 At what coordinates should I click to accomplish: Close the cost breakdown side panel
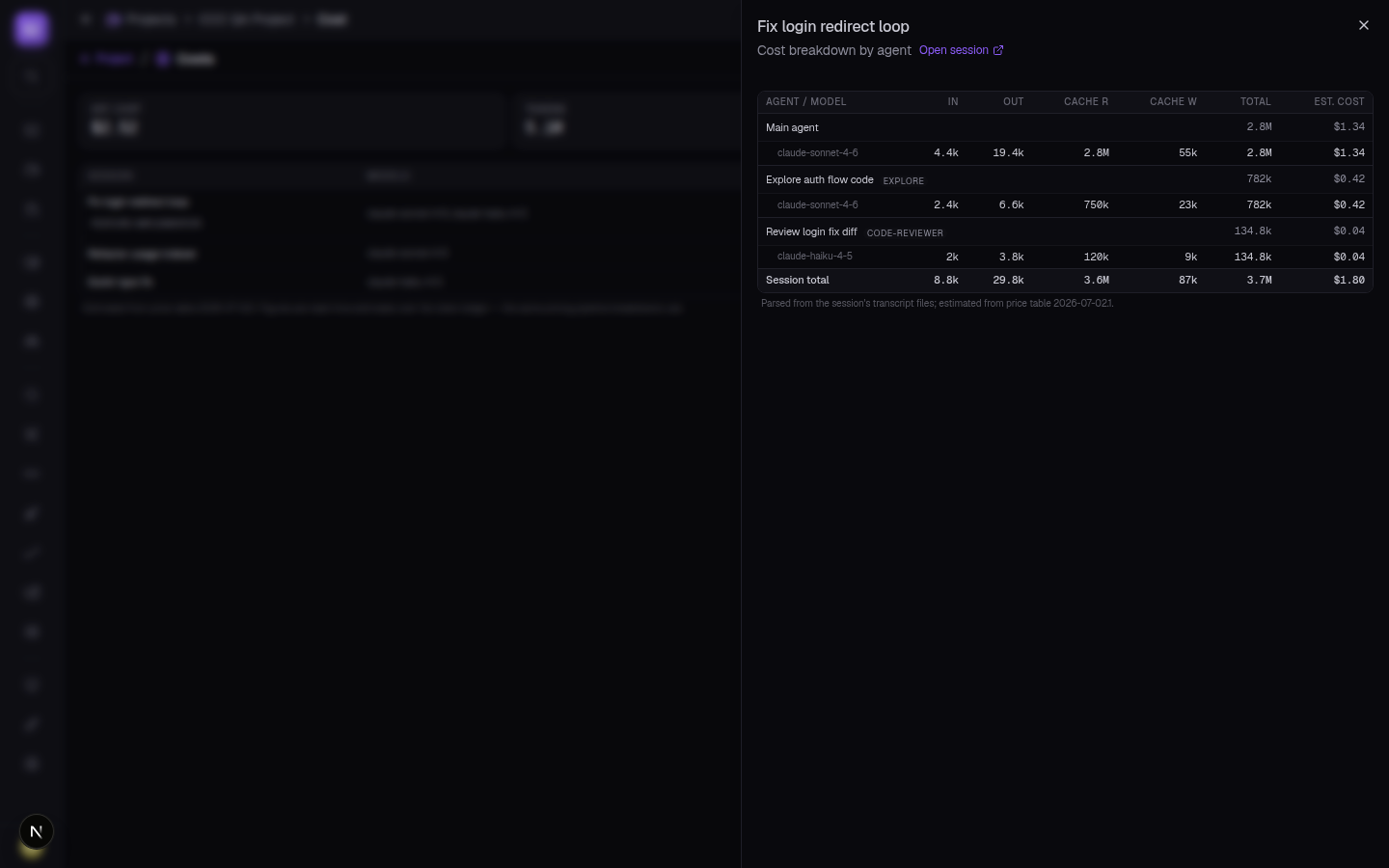(x=1363, y=25)
